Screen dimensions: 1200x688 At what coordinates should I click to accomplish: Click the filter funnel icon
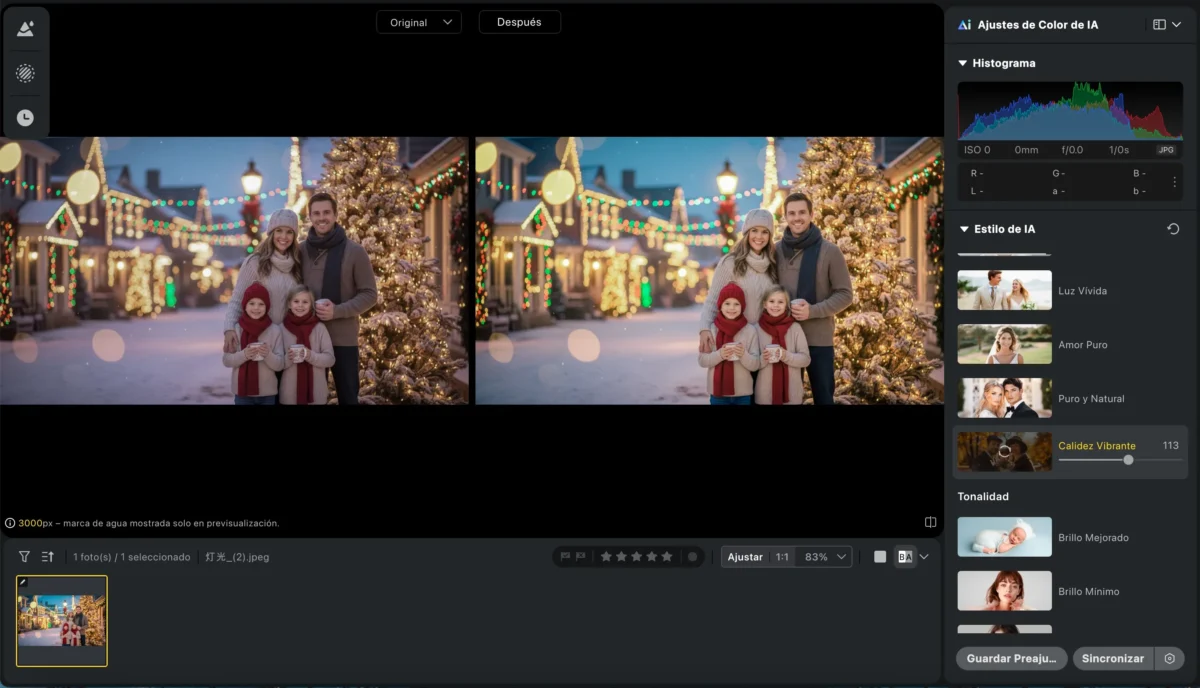tap(24, 557)
